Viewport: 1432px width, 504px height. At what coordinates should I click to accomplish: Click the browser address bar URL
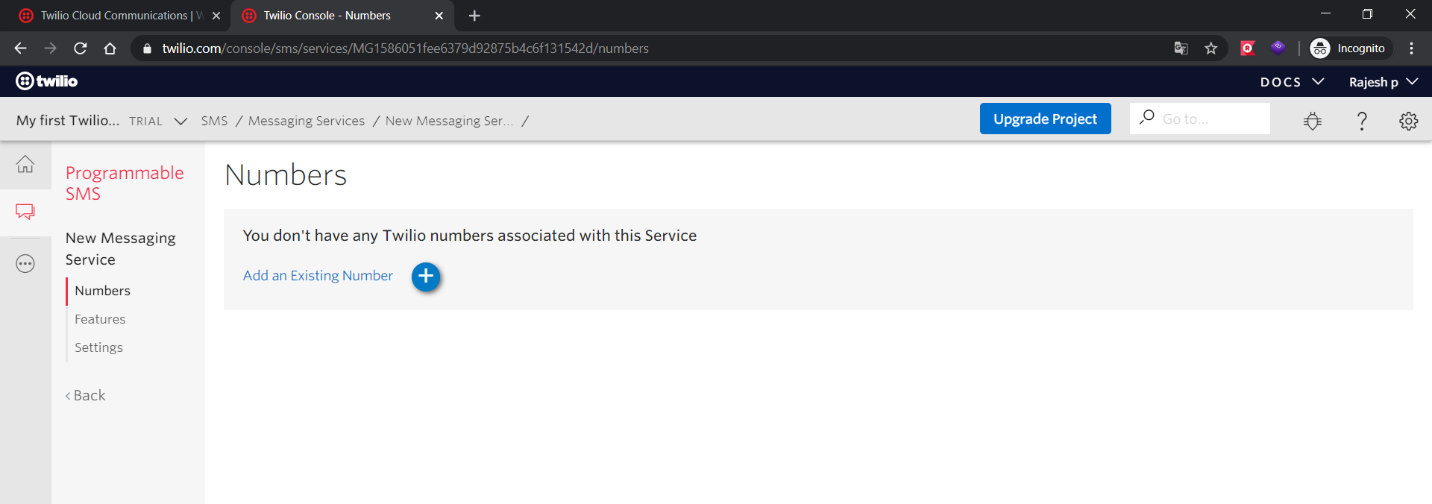[405, 48]
